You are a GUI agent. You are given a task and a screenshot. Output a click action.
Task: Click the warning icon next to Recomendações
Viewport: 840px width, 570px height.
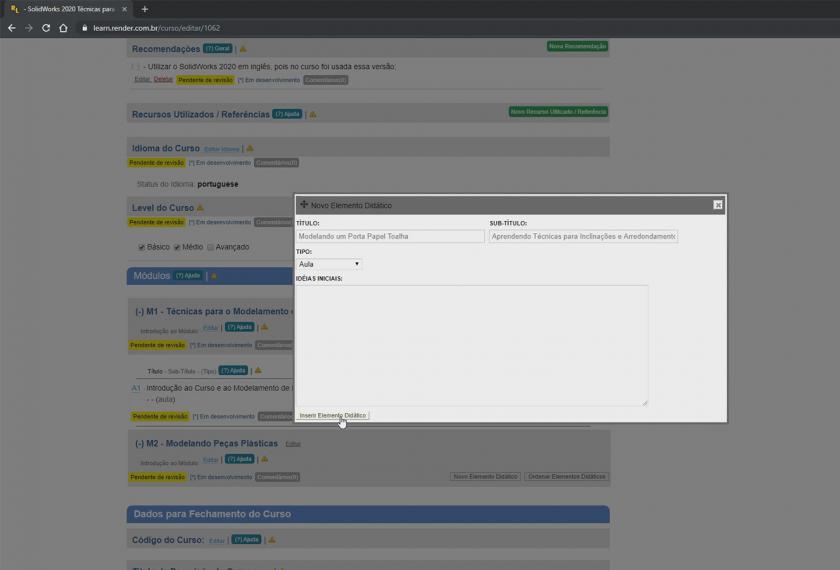pyautogui.click(x=242, y=49)
